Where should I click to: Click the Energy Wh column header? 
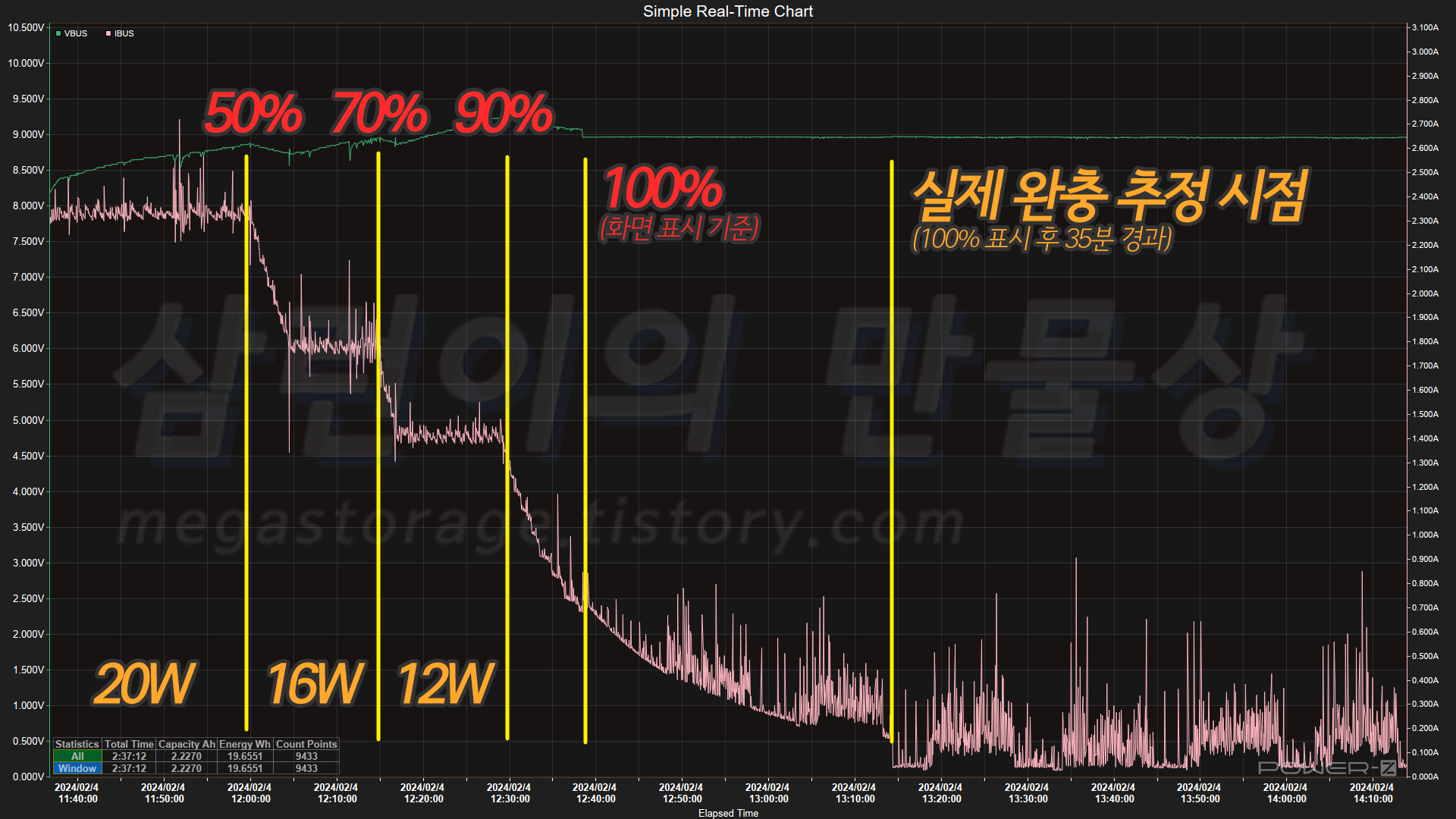tap(244, 744)
